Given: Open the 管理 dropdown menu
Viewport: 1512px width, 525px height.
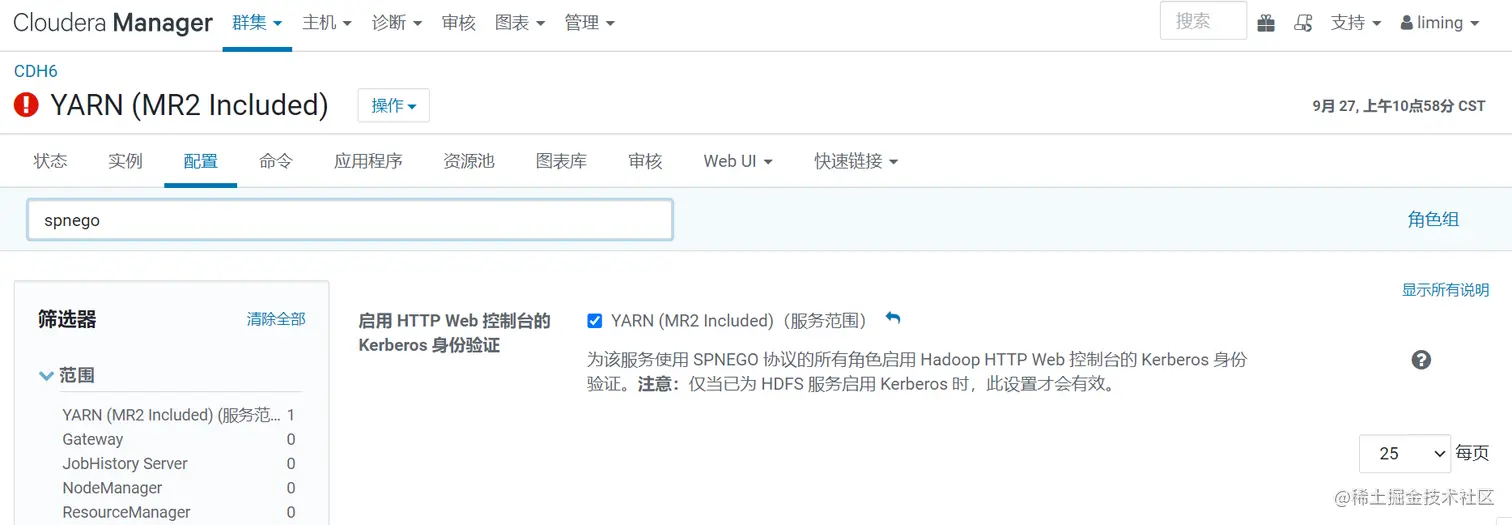Looking at the screenshot, I should pyautogui.click(x=590, y=23).
